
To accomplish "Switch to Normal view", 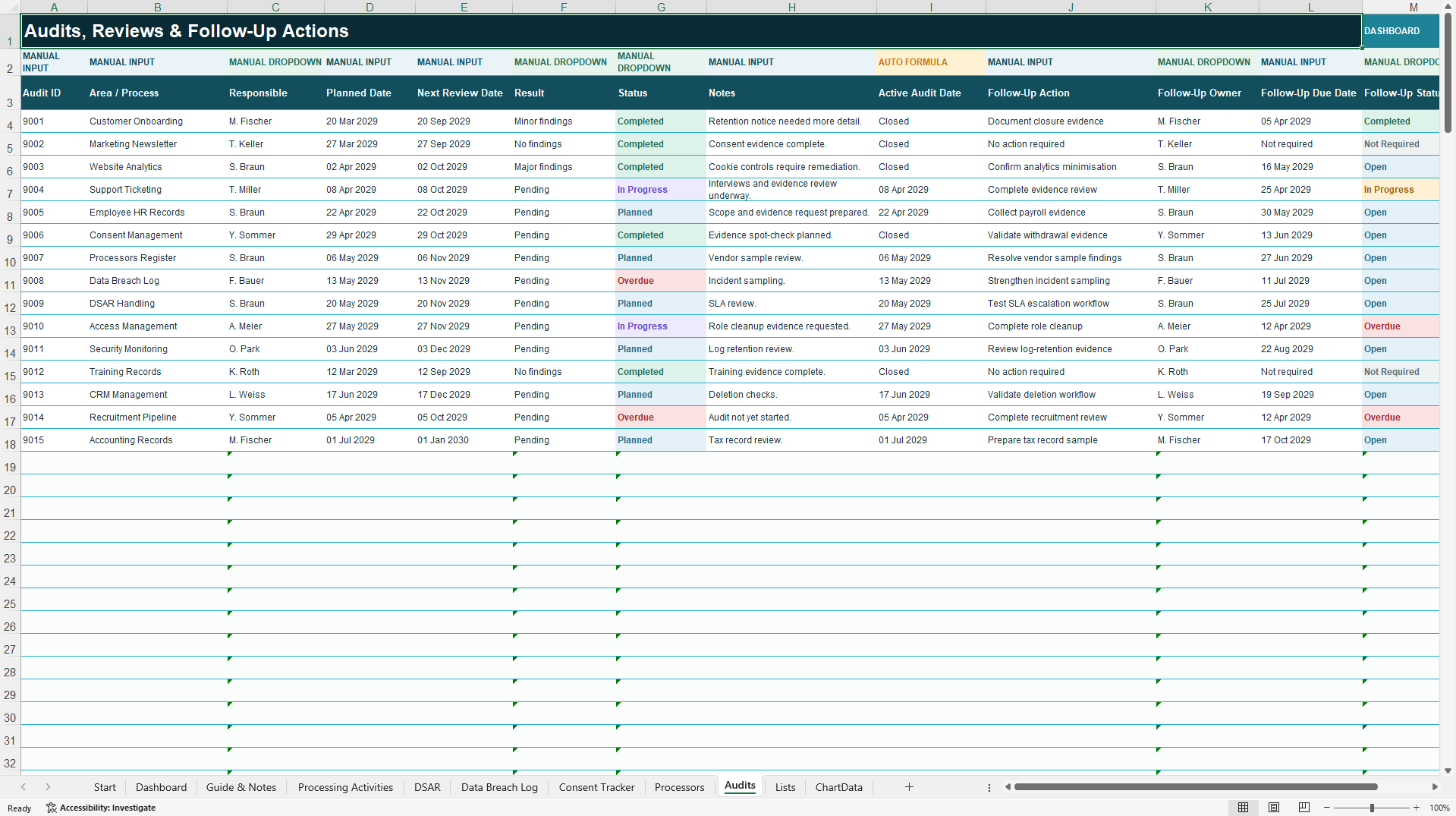I will tap(1243, 808).
